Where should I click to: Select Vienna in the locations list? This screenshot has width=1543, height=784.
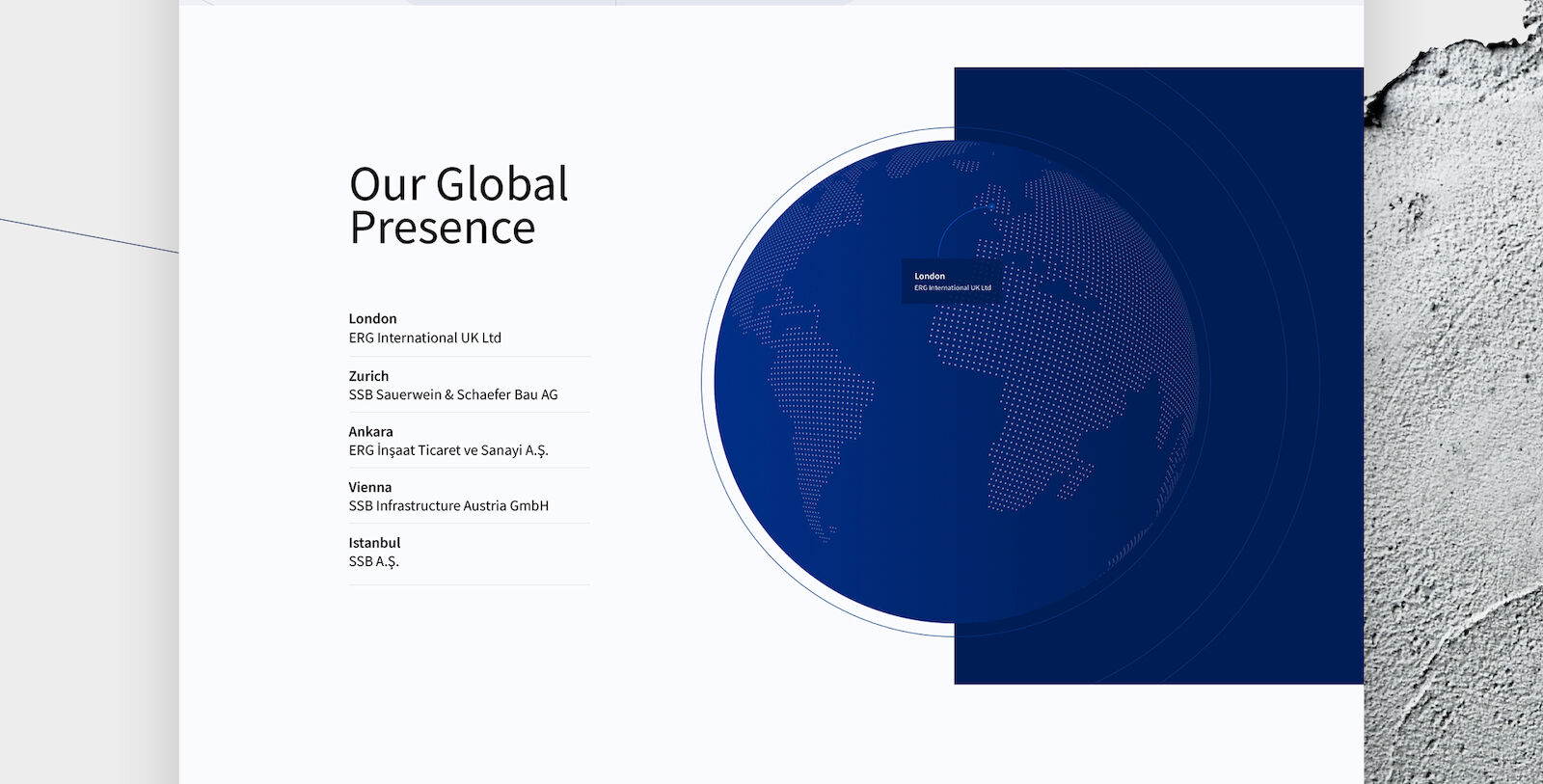click(369, 487)
